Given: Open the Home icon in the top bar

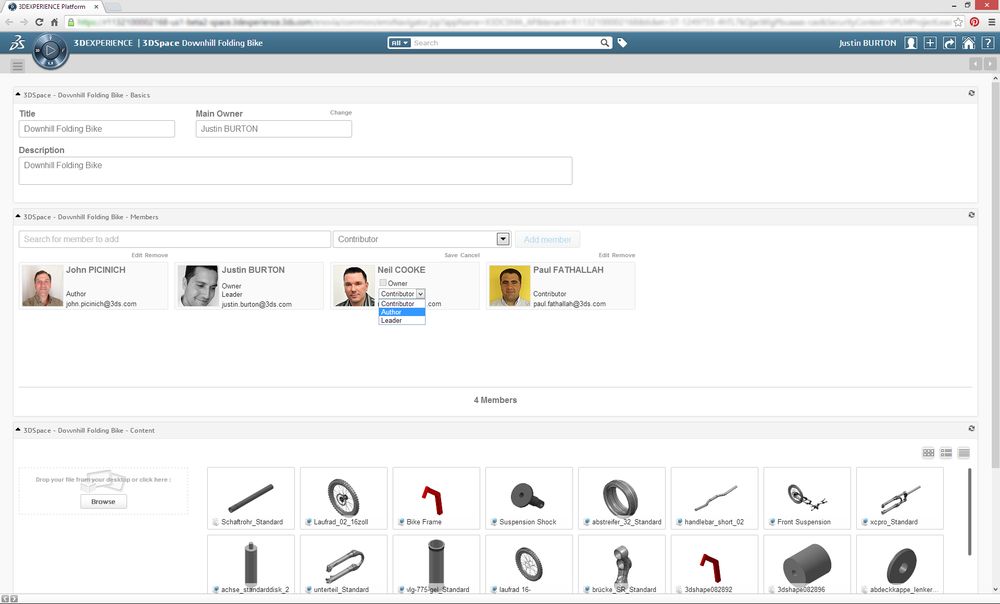Looking at the screenshot, I should (968, 43).
